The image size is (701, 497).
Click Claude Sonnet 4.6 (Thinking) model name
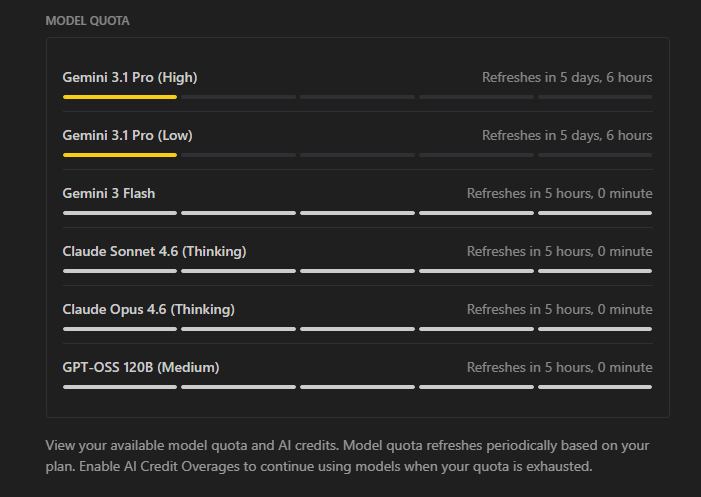pyautogui.click(x=154, y=251)
